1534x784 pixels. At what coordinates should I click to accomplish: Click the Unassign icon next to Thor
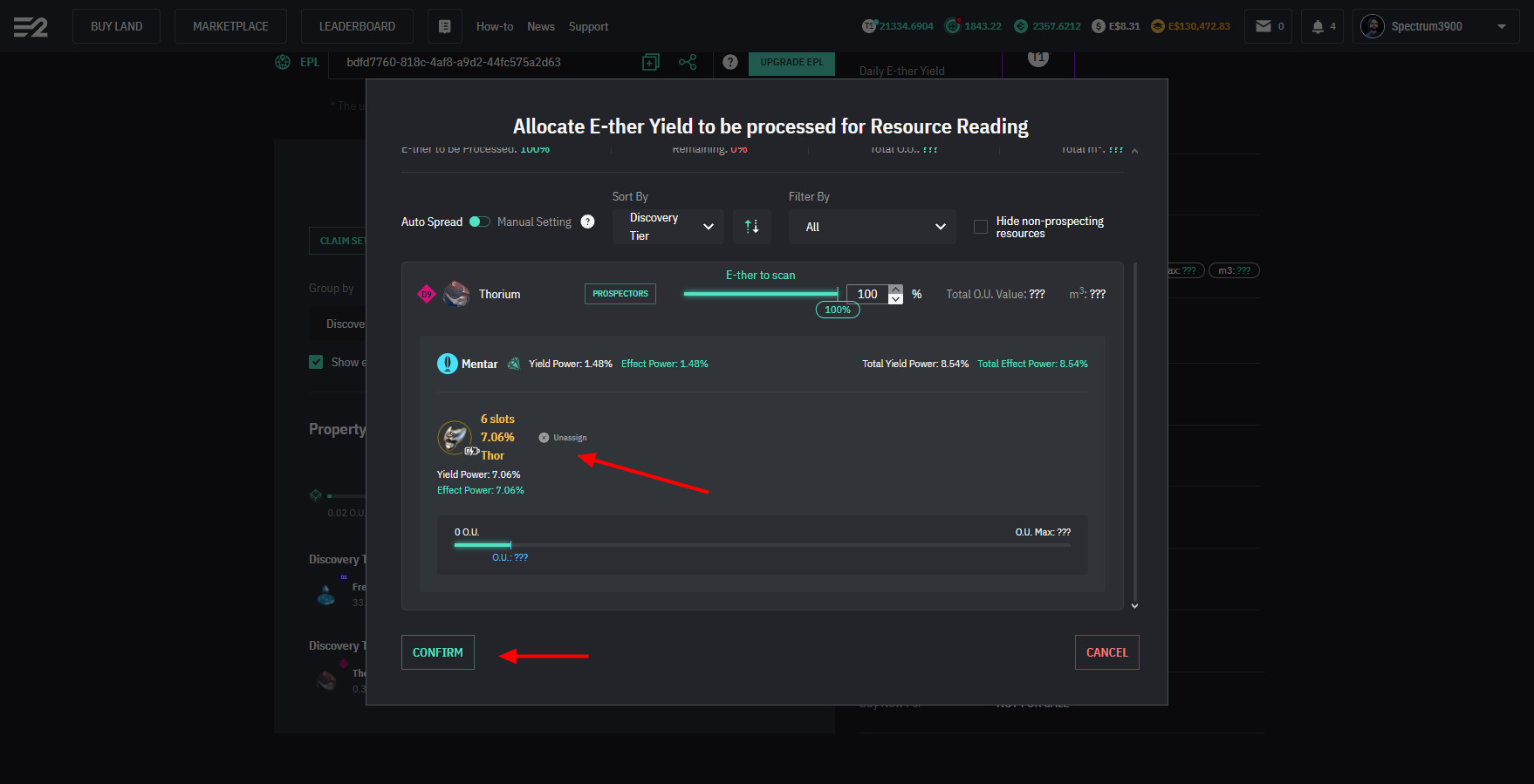click(x=544, y=438)
